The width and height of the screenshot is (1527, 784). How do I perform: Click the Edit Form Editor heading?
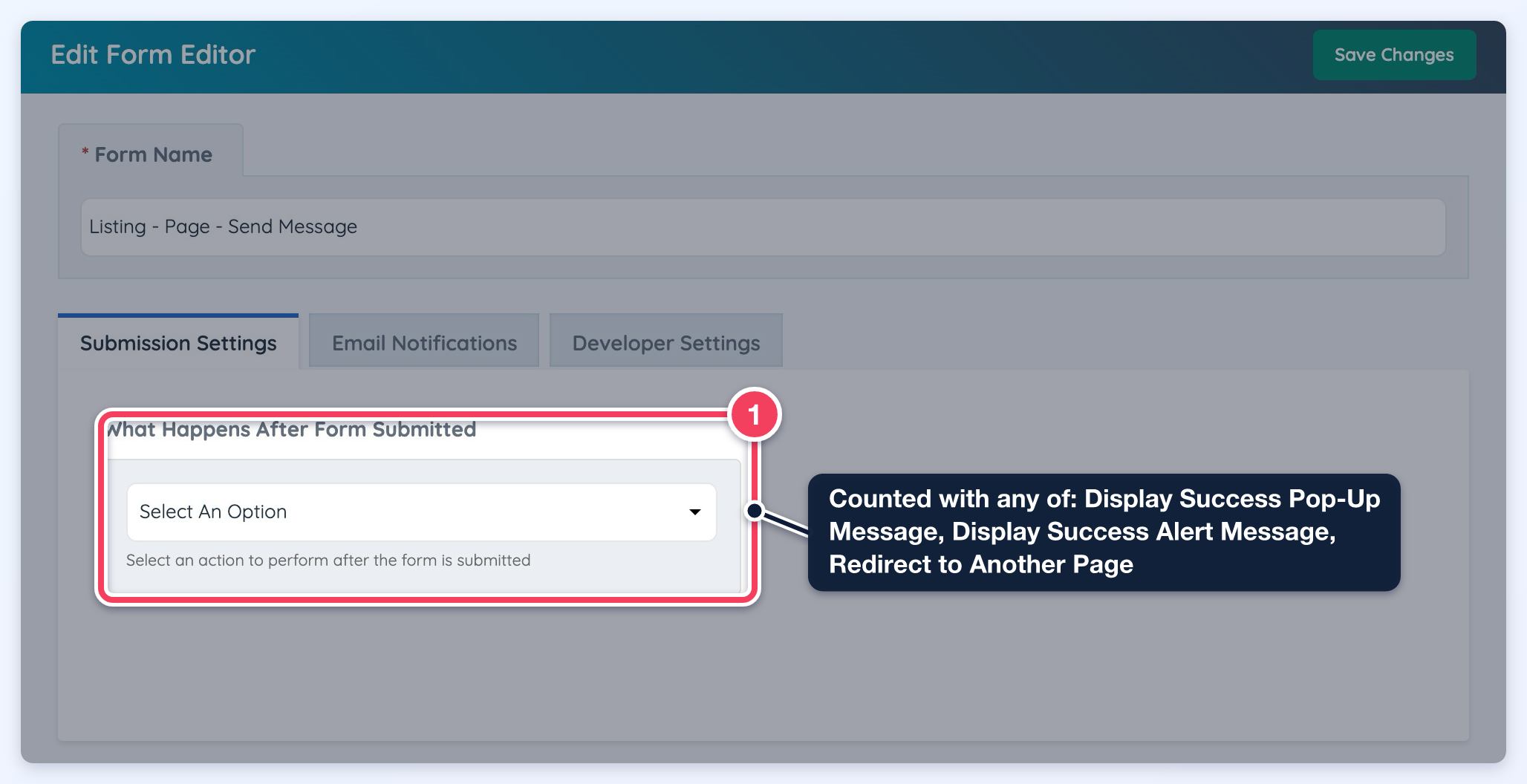pyautogui.click(x=153, y=55)
